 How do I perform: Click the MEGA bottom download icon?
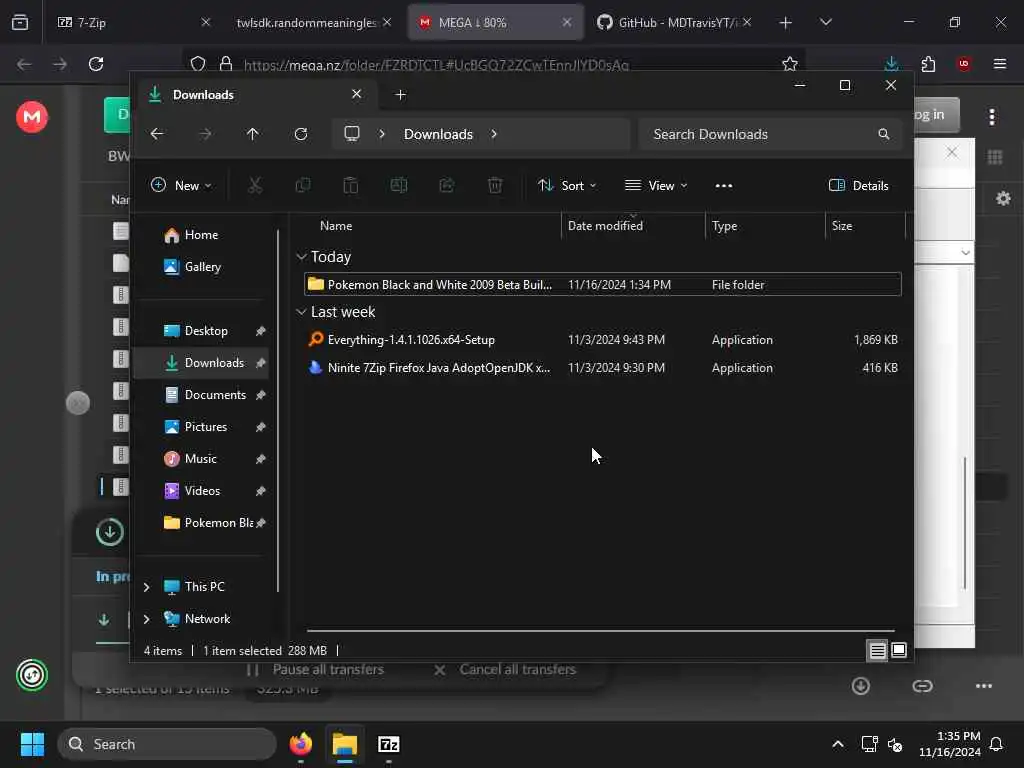(x=861, y=686)
